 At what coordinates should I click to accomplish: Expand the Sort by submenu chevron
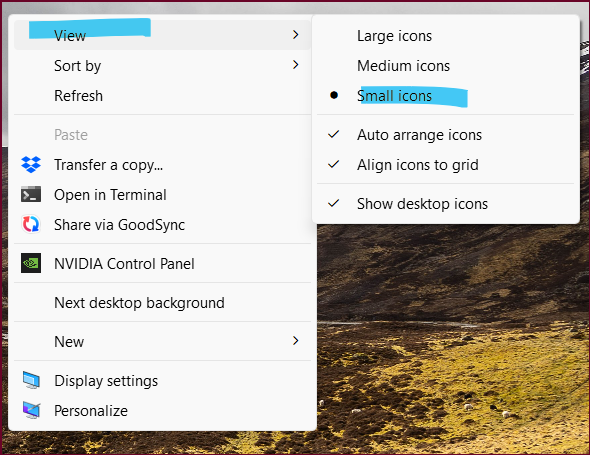(296, 65)
